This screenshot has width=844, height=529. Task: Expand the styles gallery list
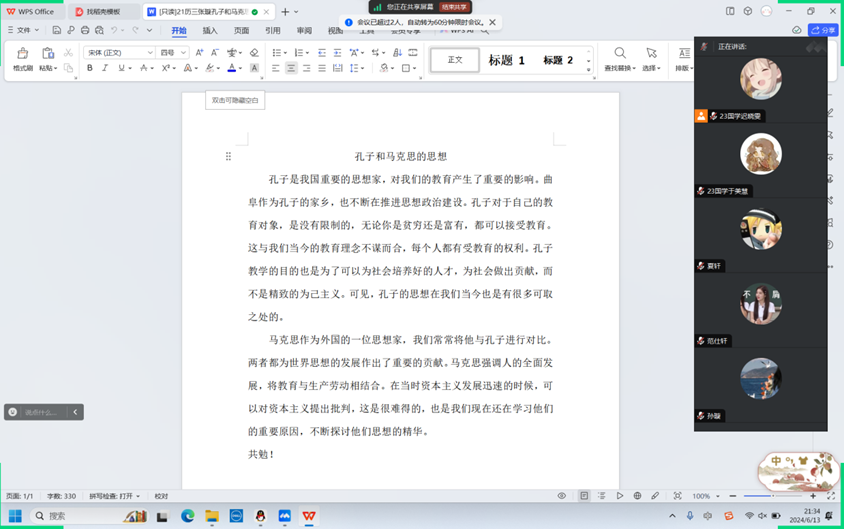pyautogui.click(x=588, y=69)
